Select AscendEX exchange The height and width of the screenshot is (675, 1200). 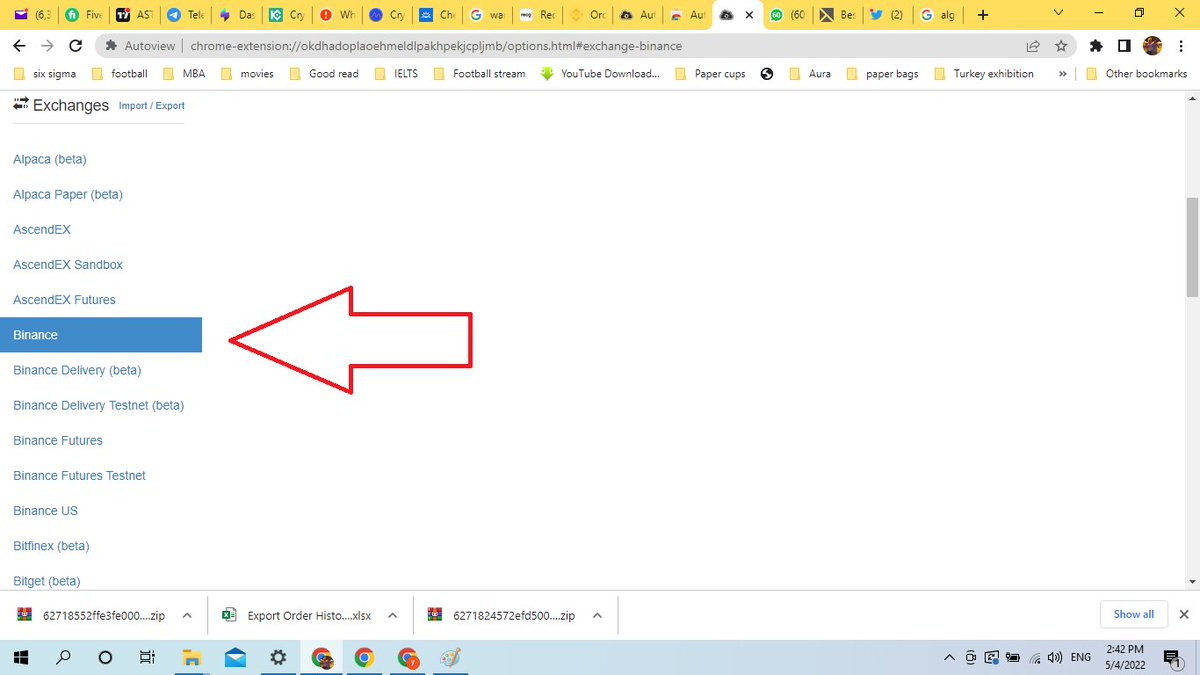tap(42, 229)
